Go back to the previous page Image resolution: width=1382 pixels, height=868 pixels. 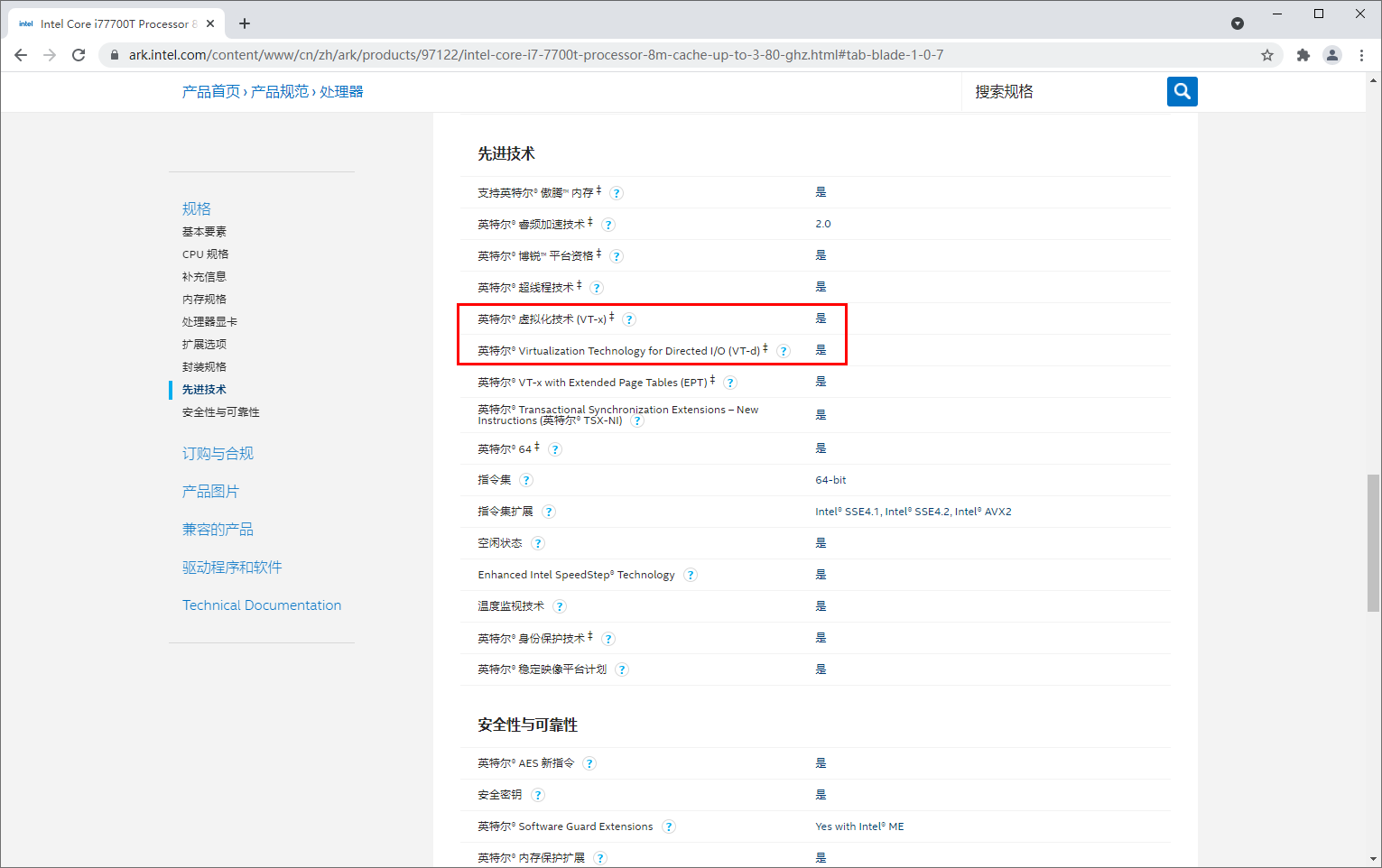tap(21, 55)
